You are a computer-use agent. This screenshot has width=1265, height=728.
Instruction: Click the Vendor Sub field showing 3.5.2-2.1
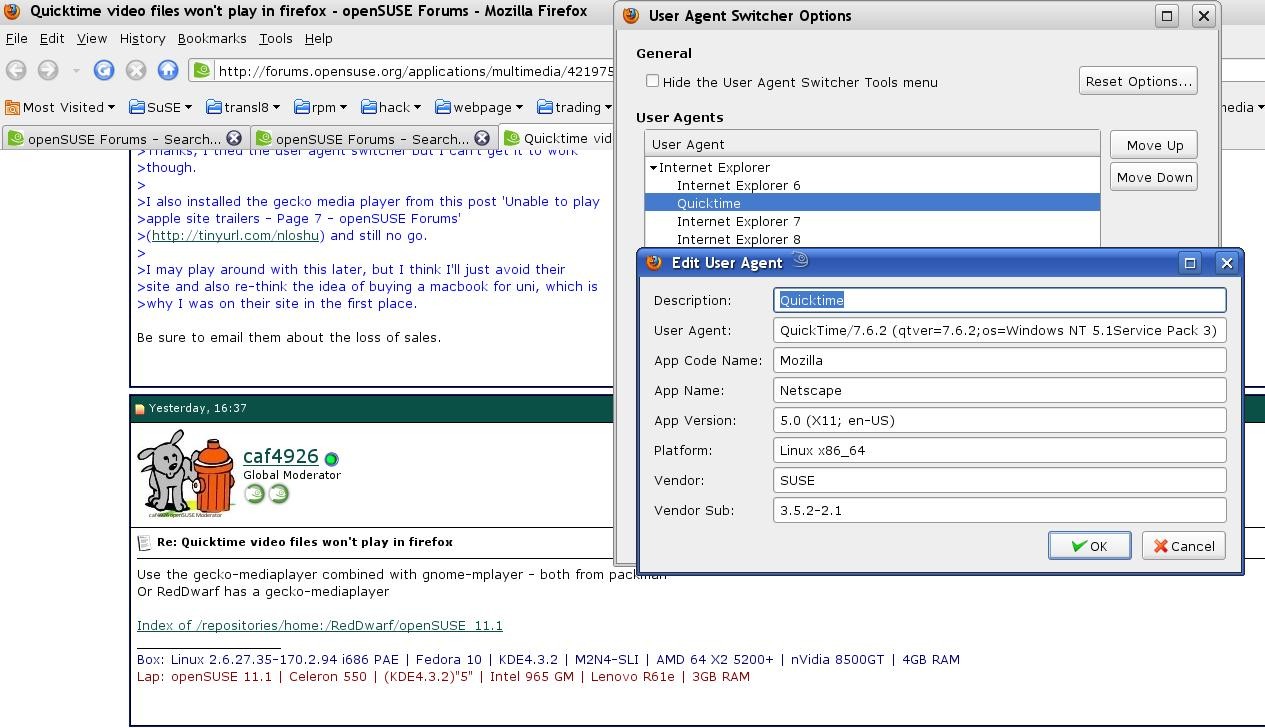pos(1000,510)
